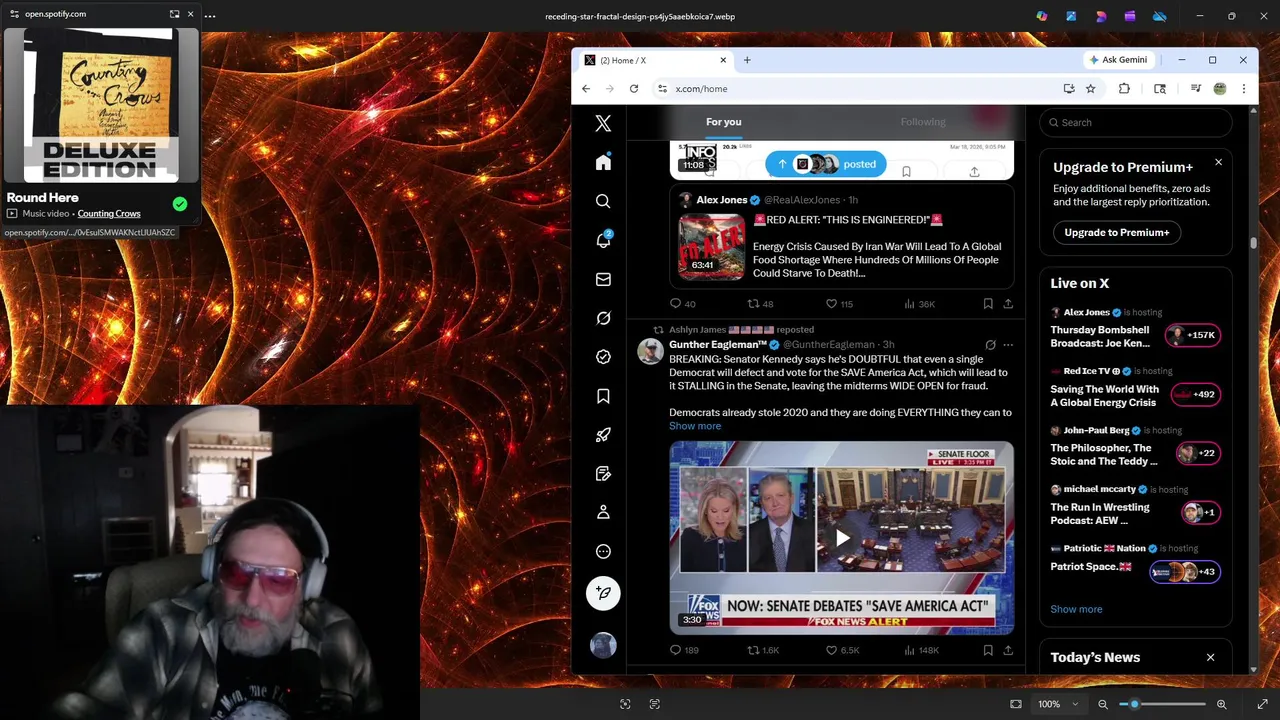Select the (2) Home / X browser tab
Screen dimensions: 1280x720
click(x=655, y=60)
